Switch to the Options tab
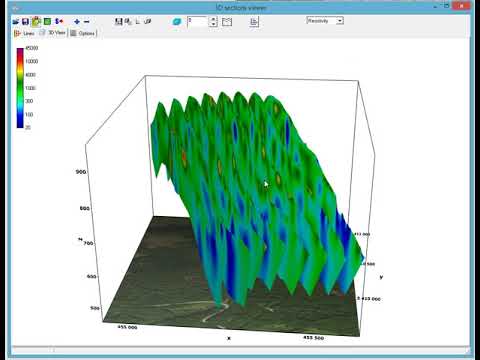The width and height of the screenshot is (480, 360). pos(83,33)
